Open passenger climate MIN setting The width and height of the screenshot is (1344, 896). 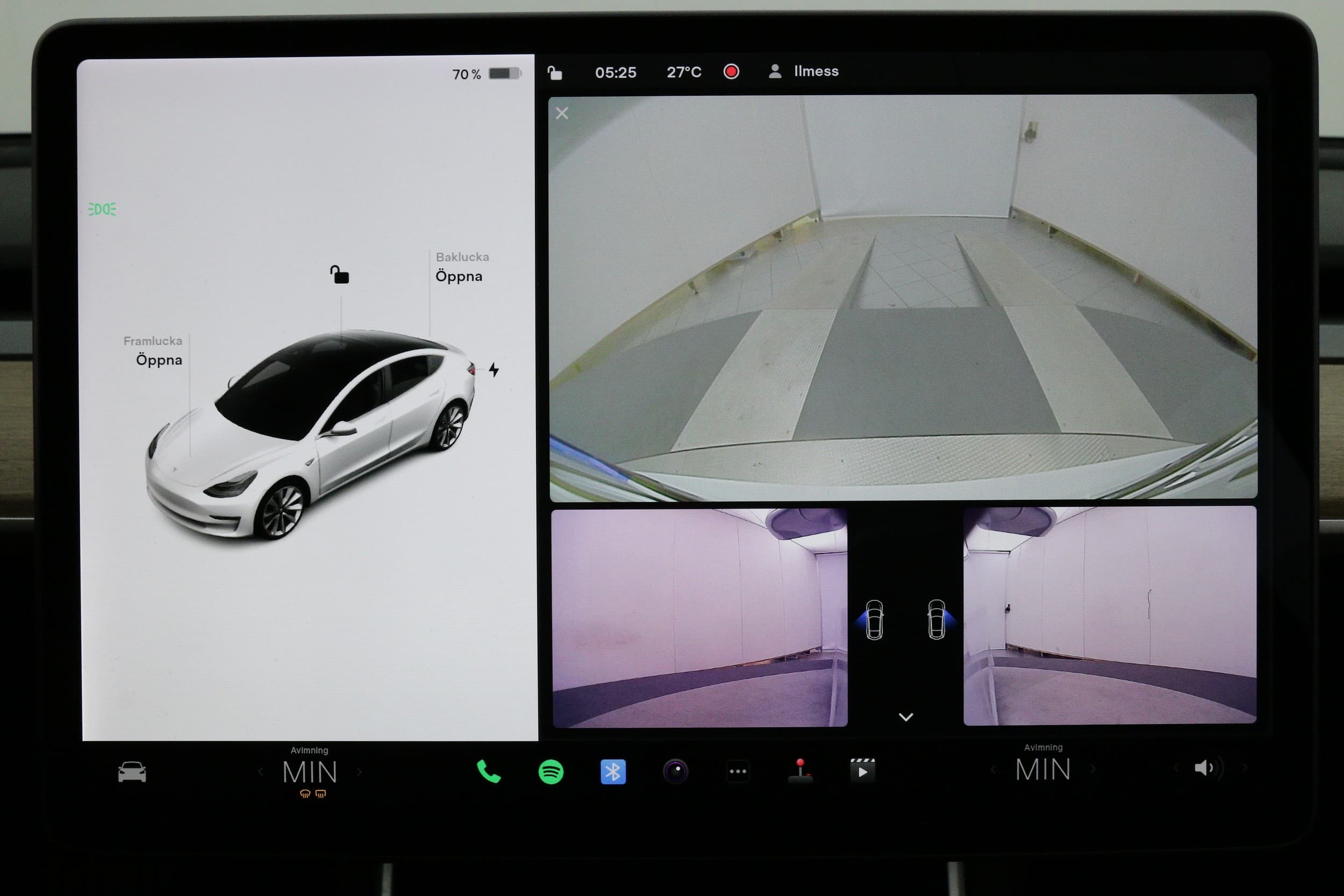pyautogui.click(x=1043, y=770)
